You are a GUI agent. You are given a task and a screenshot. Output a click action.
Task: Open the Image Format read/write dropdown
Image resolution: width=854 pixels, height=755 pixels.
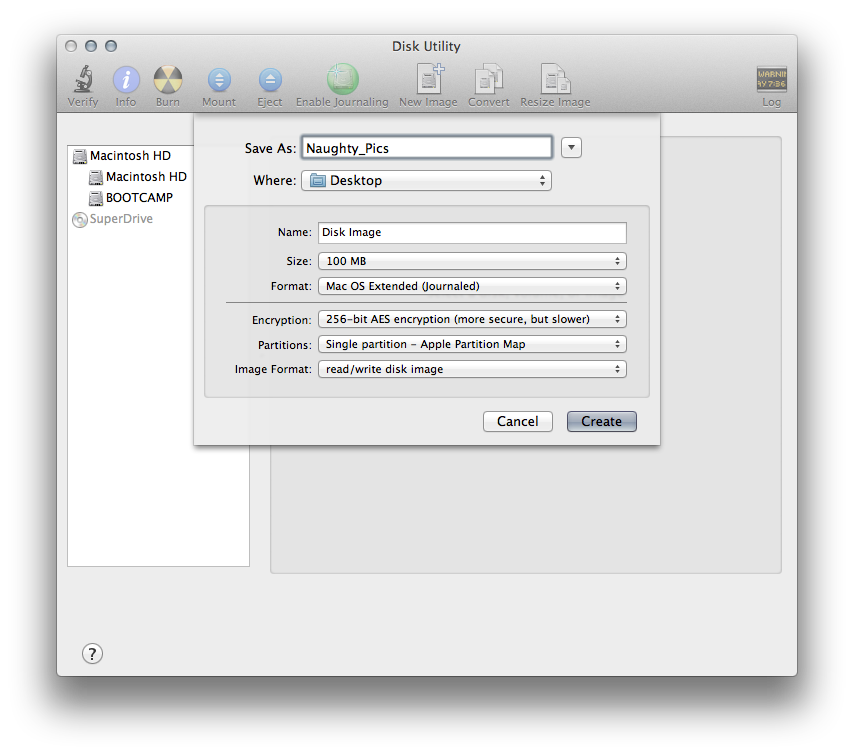pos(472,369)
